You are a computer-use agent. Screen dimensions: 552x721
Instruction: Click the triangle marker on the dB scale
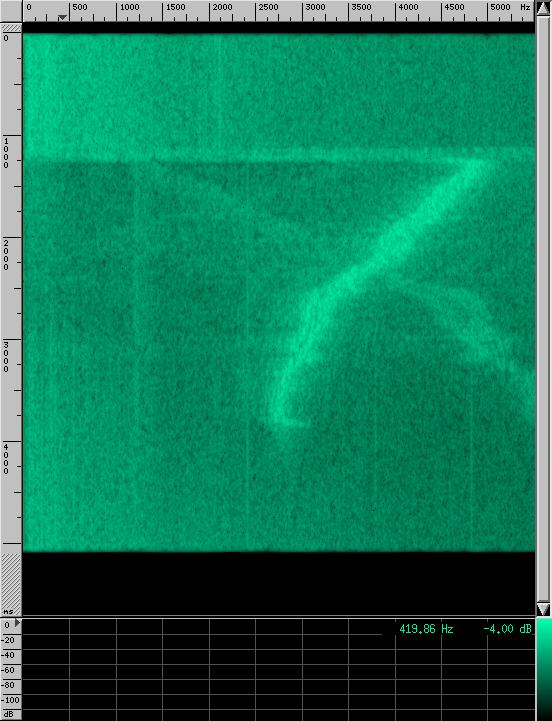point(17,623)
